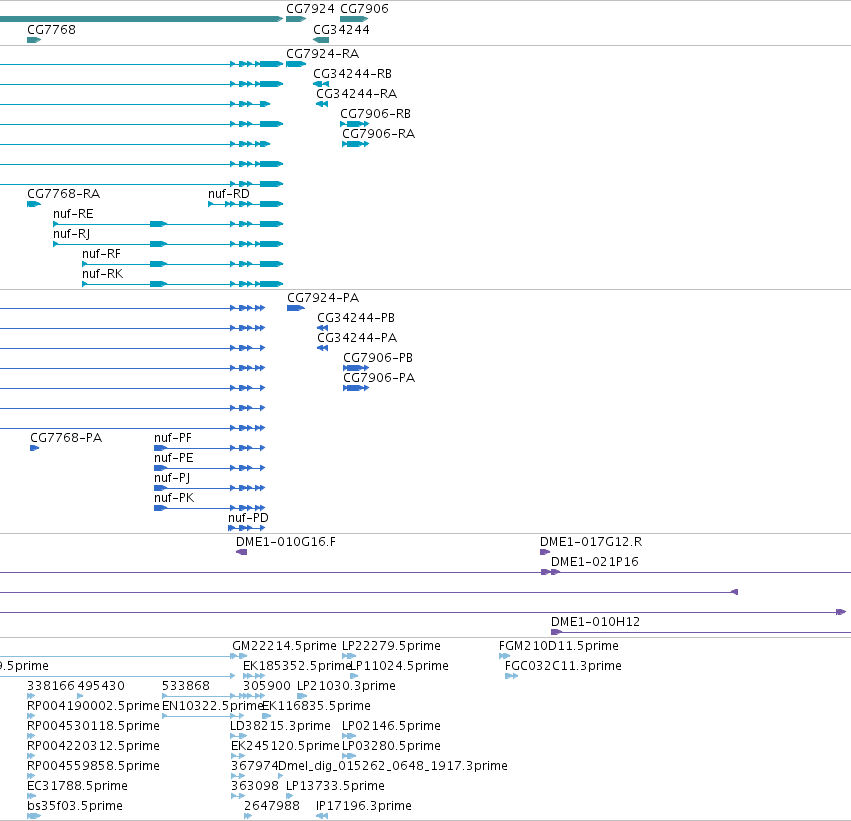The height and width of the screenshot is (821, 851).
Task: Open the nuf-PD protein label
Action: [248, 518]
